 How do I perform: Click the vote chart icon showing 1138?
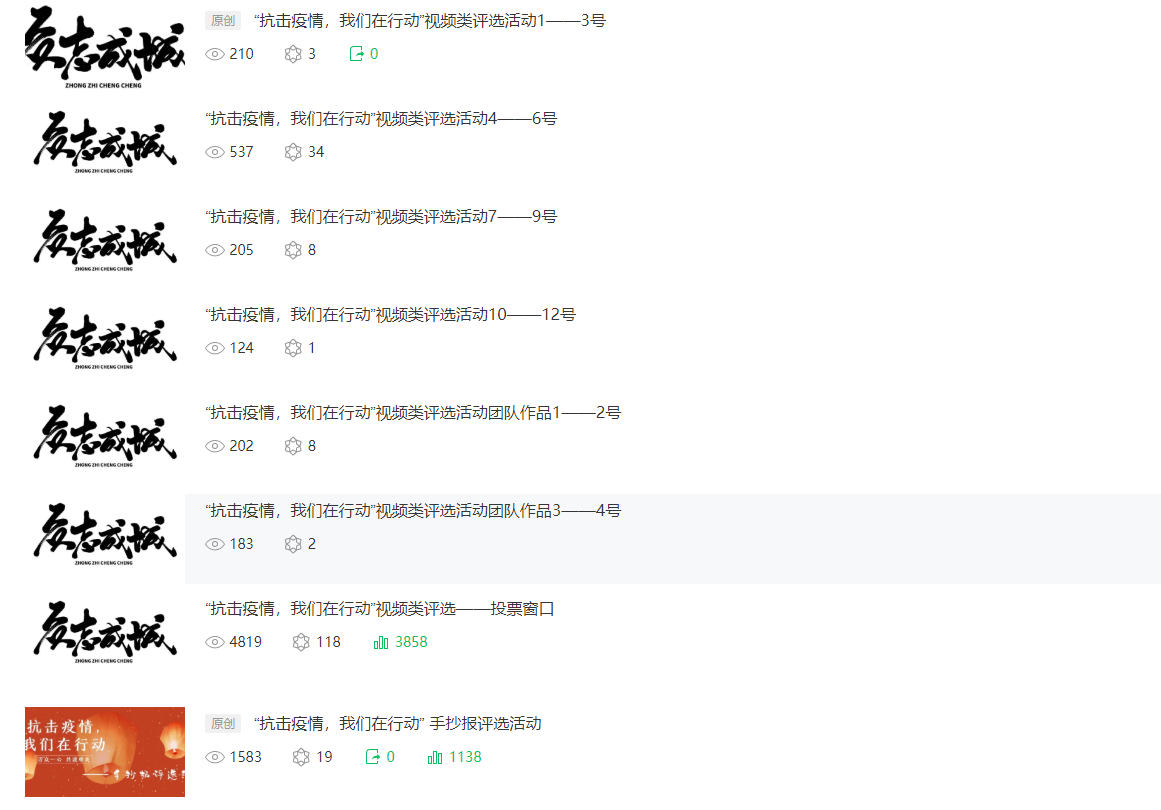pos(435,757)
